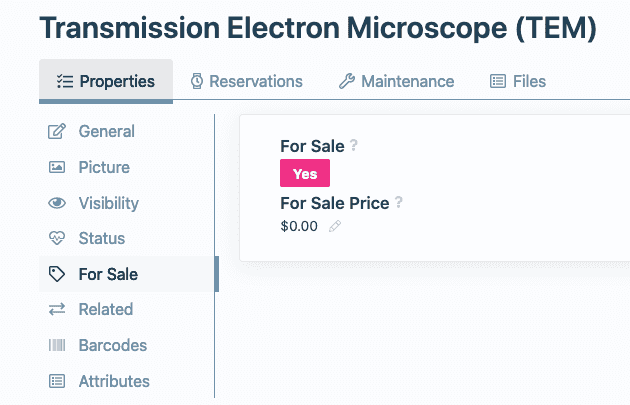Open the General properties section
This screenshot has width=630, height=405.
(106, 132)
